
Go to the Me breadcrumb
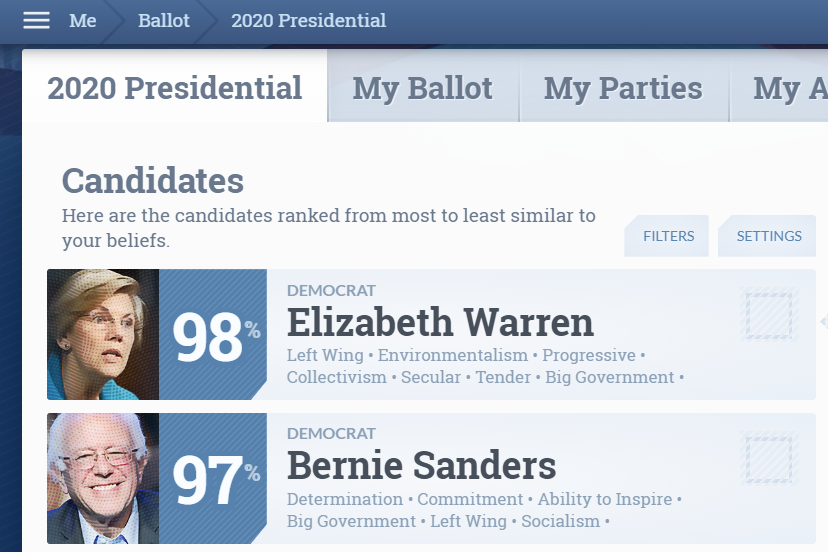82,21
